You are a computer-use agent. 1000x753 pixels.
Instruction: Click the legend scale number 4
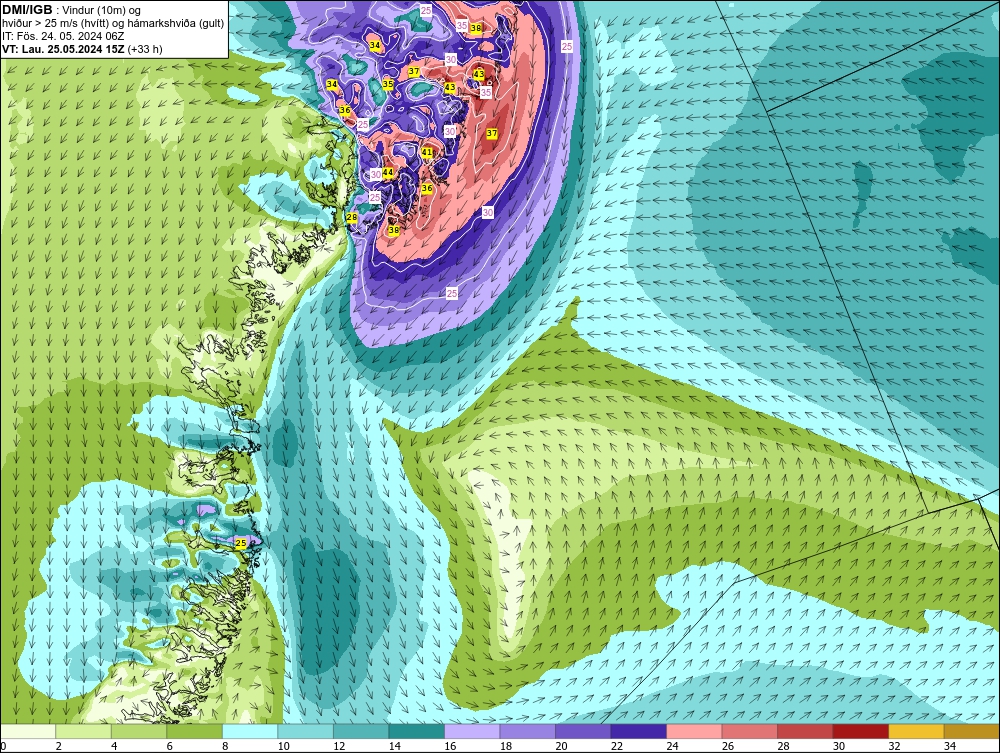[x=114, y=746]
